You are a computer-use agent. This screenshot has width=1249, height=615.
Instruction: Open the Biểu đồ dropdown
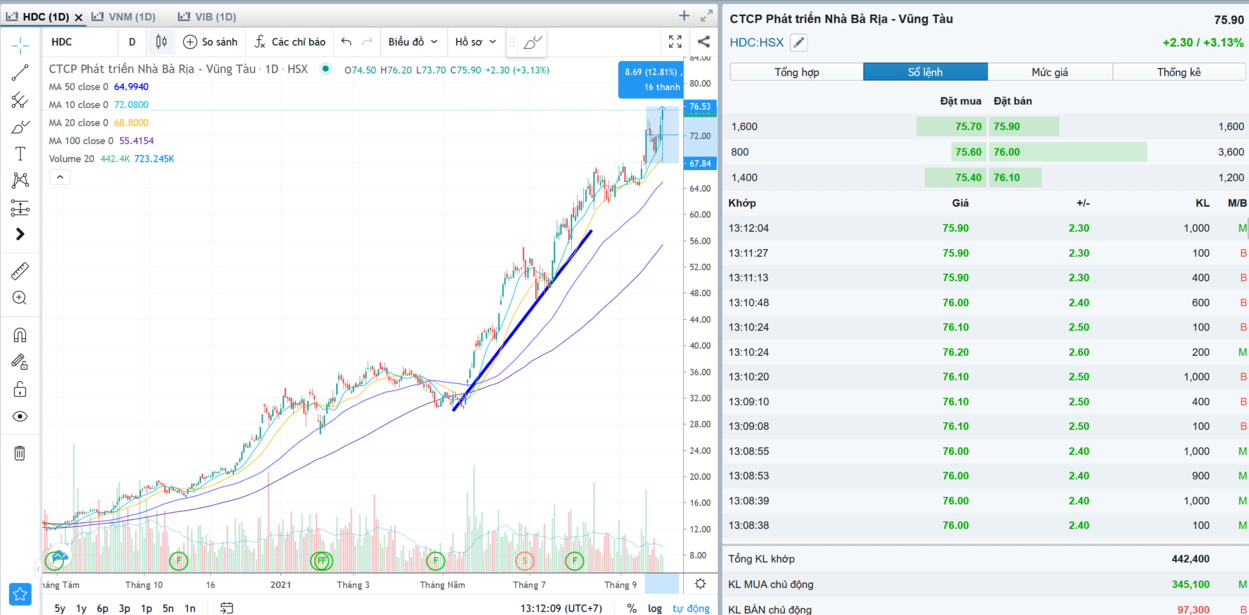(x=413, y=42)
